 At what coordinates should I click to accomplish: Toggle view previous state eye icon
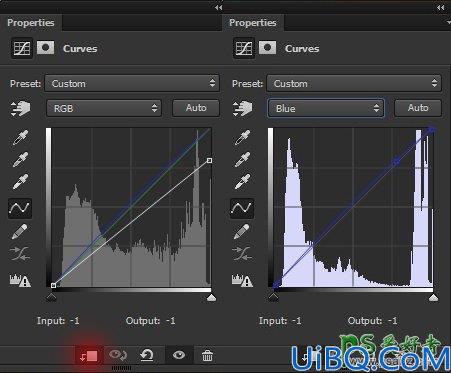118,355
